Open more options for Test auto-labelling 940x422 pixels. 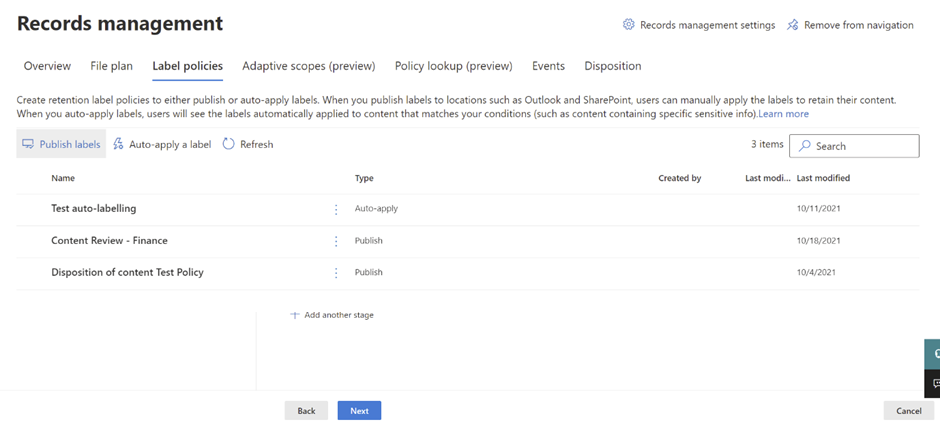(x=336, y=209)
